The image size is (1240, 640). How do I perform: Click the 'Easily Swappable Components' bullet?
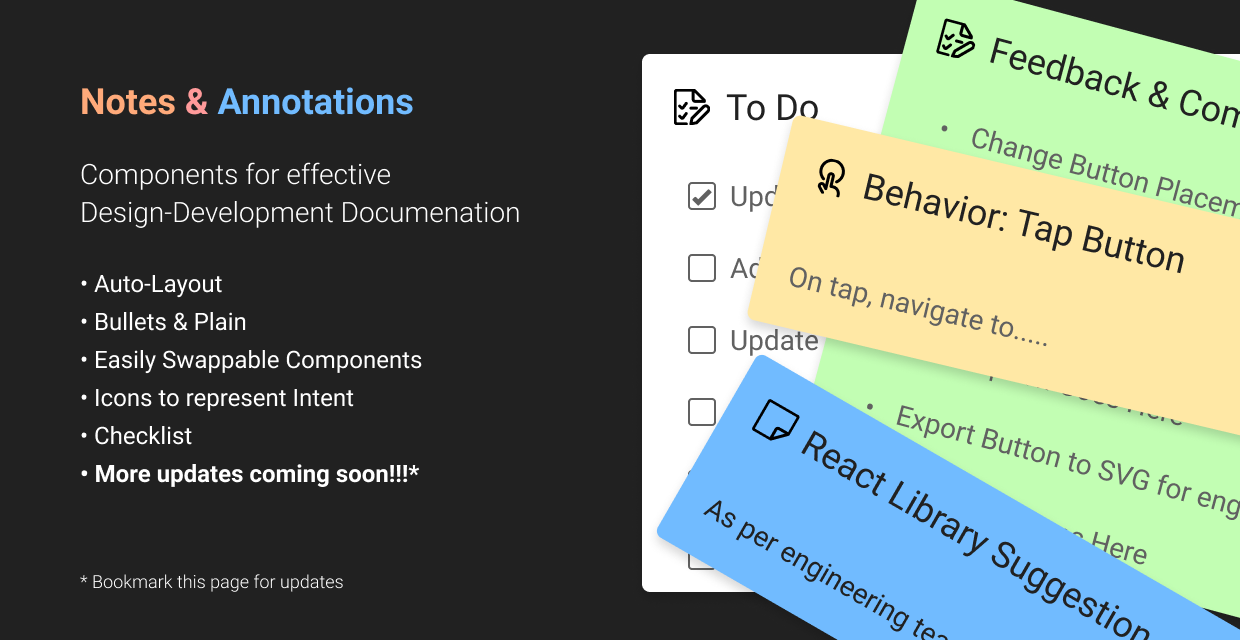[251, 360]
